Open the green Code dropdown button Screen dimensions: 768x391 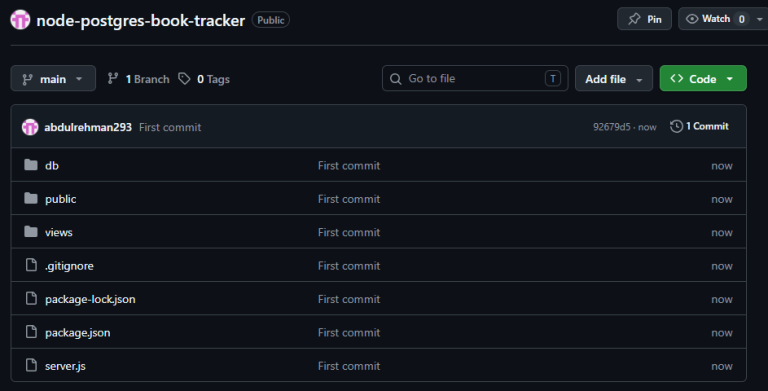(x=703, y=78)
